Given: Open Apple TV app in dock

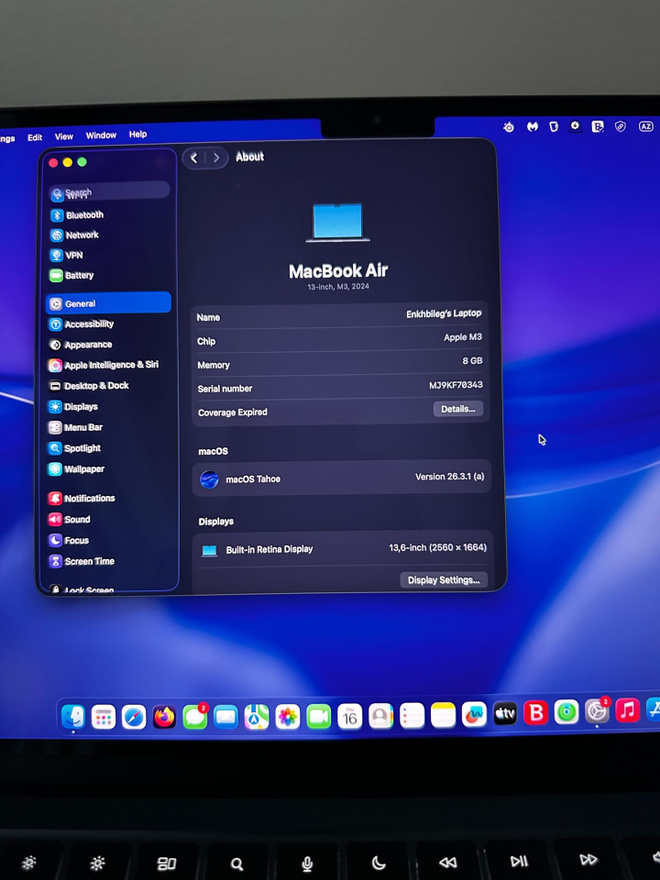Looking at the screenshot, I should (x=505, y=714).
